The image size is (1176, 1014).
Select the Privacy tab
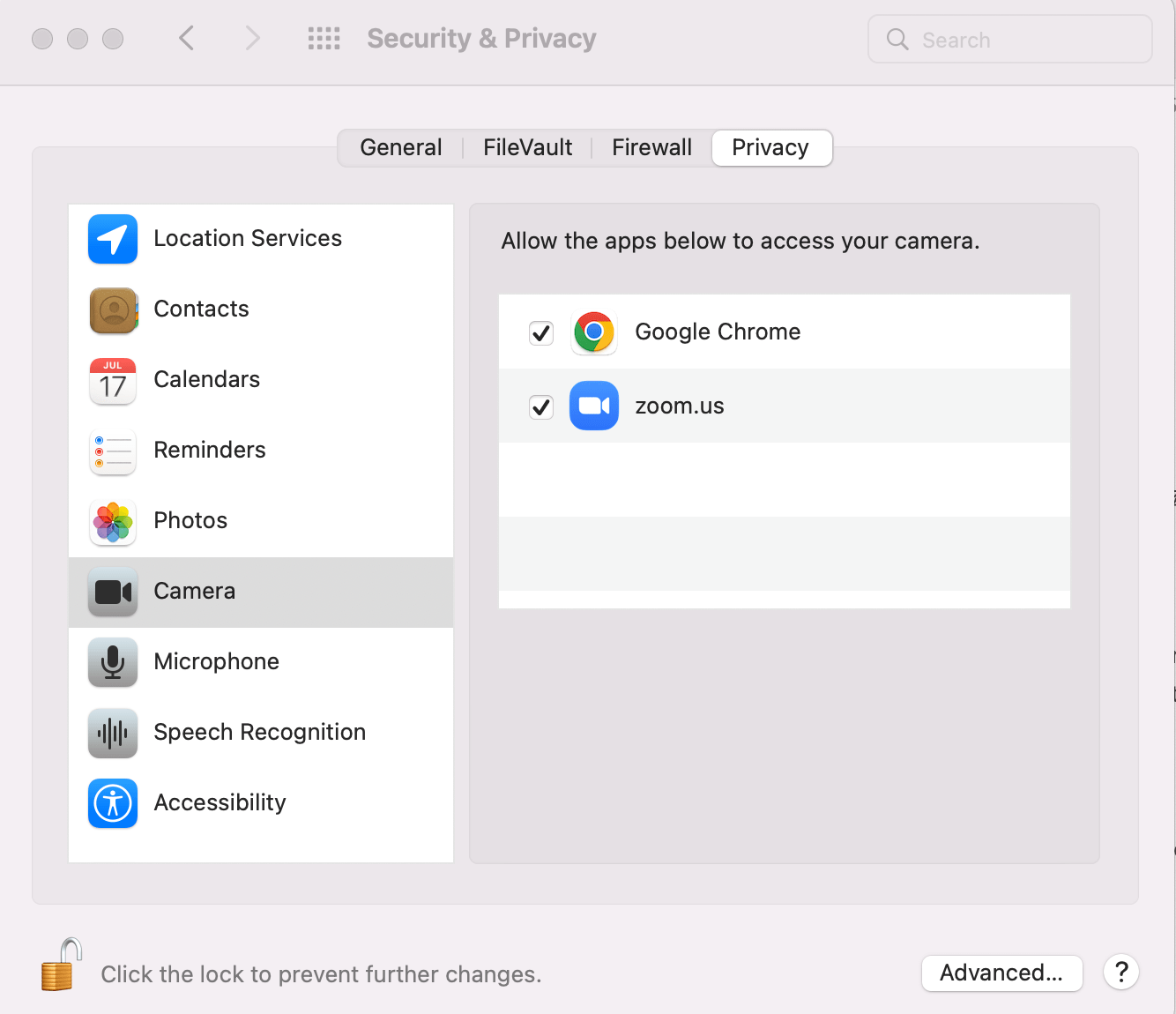tap(770, 147)
